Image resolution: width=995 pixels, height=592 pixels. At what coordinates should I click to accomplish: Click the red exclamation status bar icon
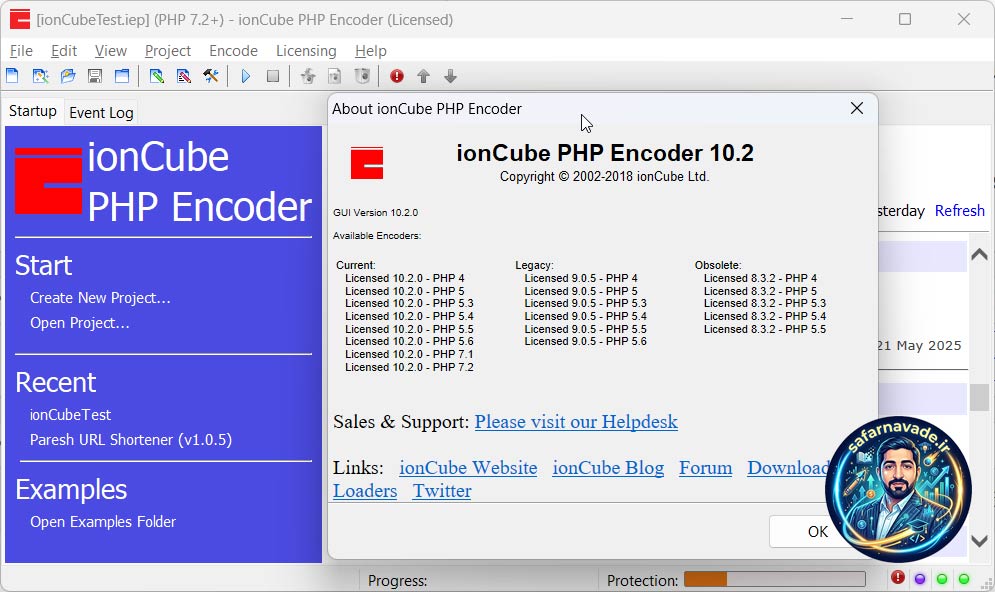[897, 577]
